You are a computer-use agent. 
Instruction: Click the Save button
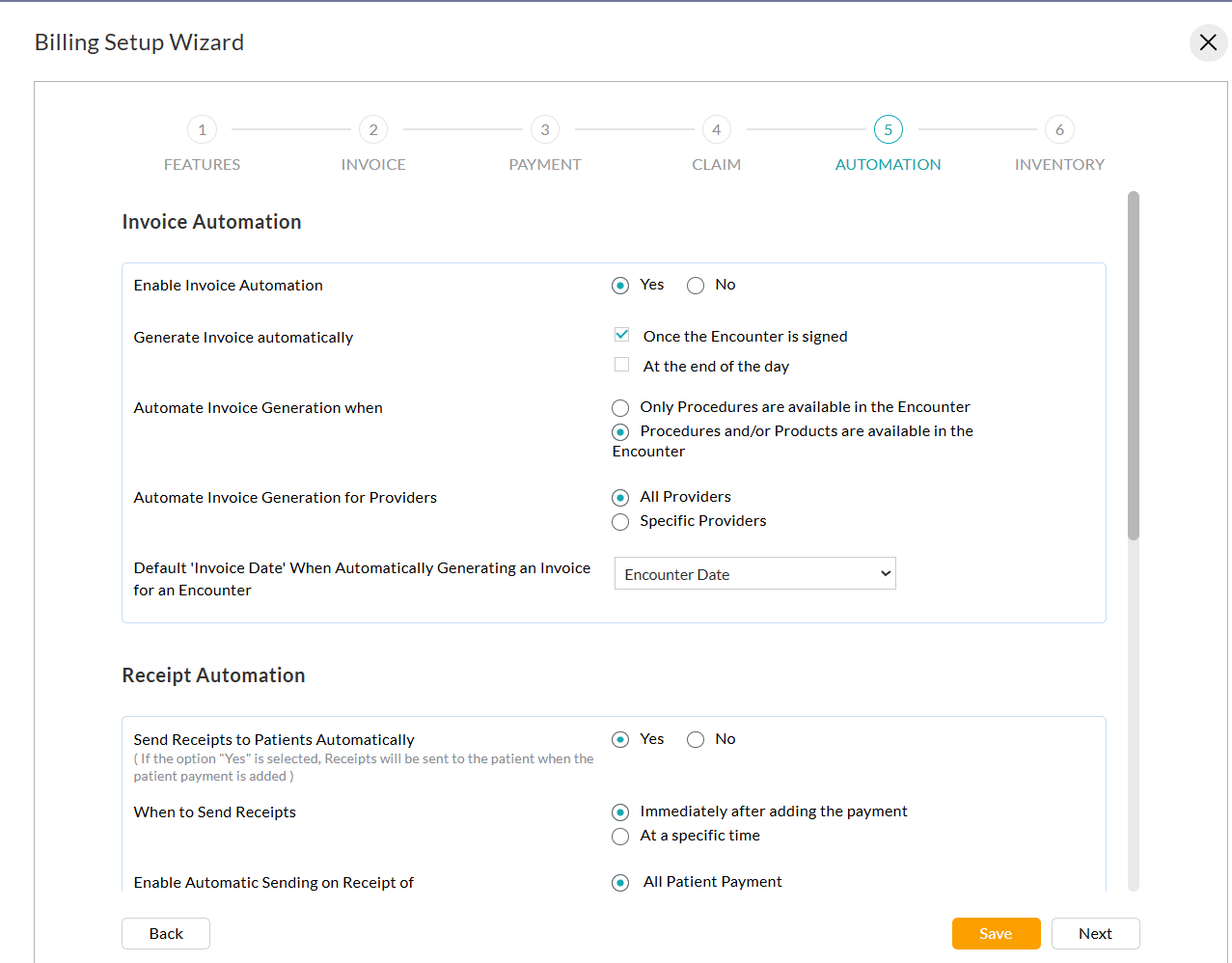pos(996,933)
